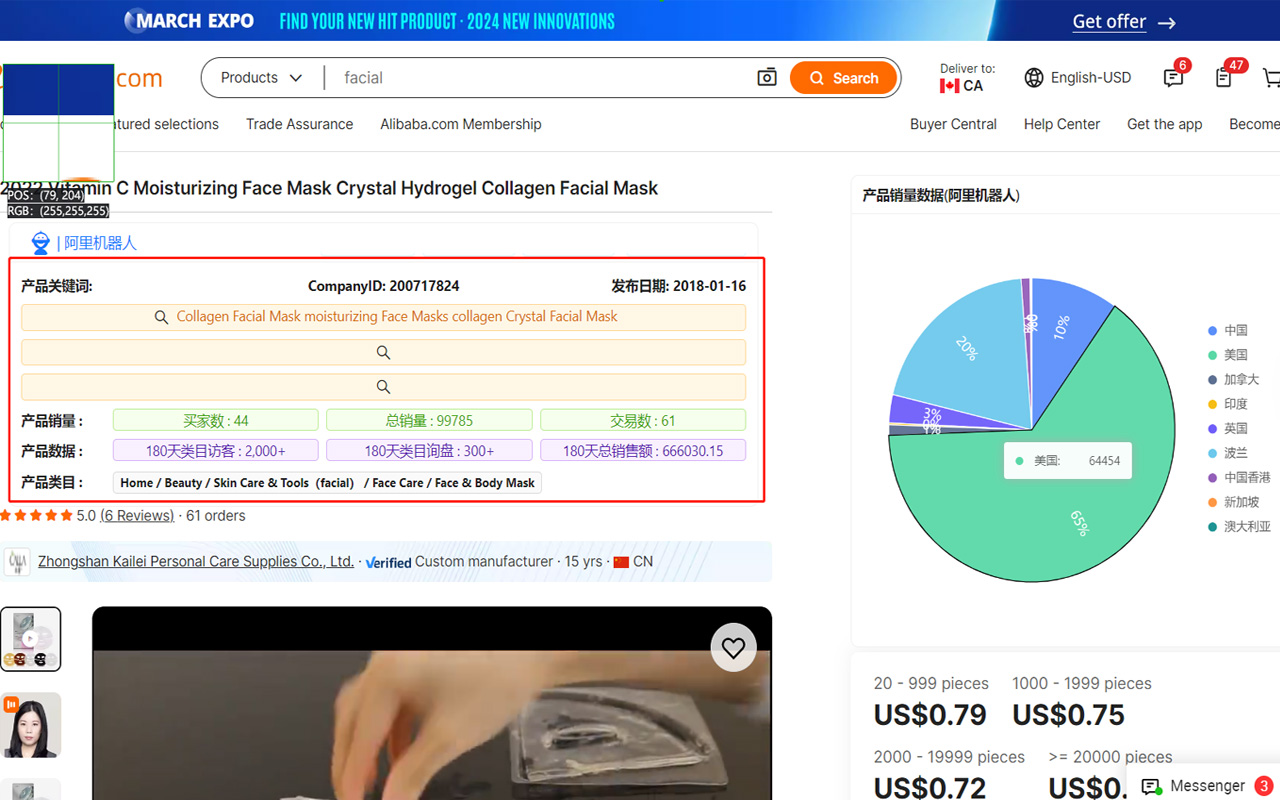Click the magnifier in the bottom empty keyword row
This screenshot has height=800, width=1280.
point(383,387)
